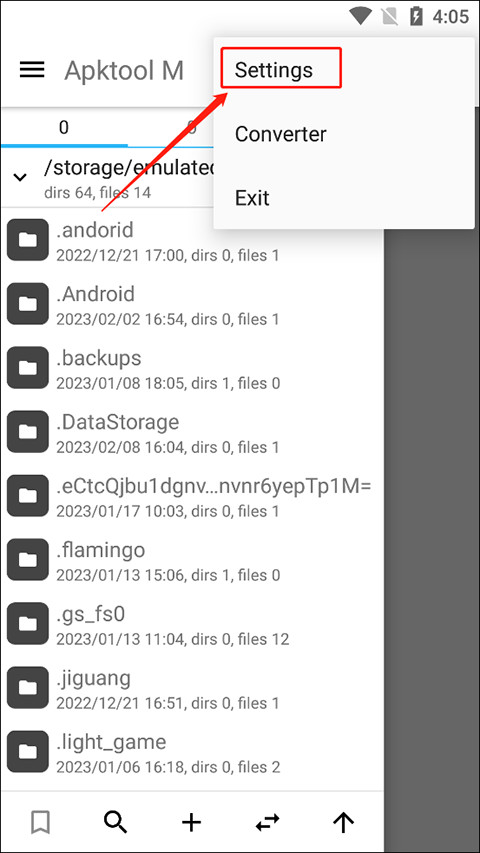Open the .backups folder
The image size is (480, 853).
[x=192, y=368]
